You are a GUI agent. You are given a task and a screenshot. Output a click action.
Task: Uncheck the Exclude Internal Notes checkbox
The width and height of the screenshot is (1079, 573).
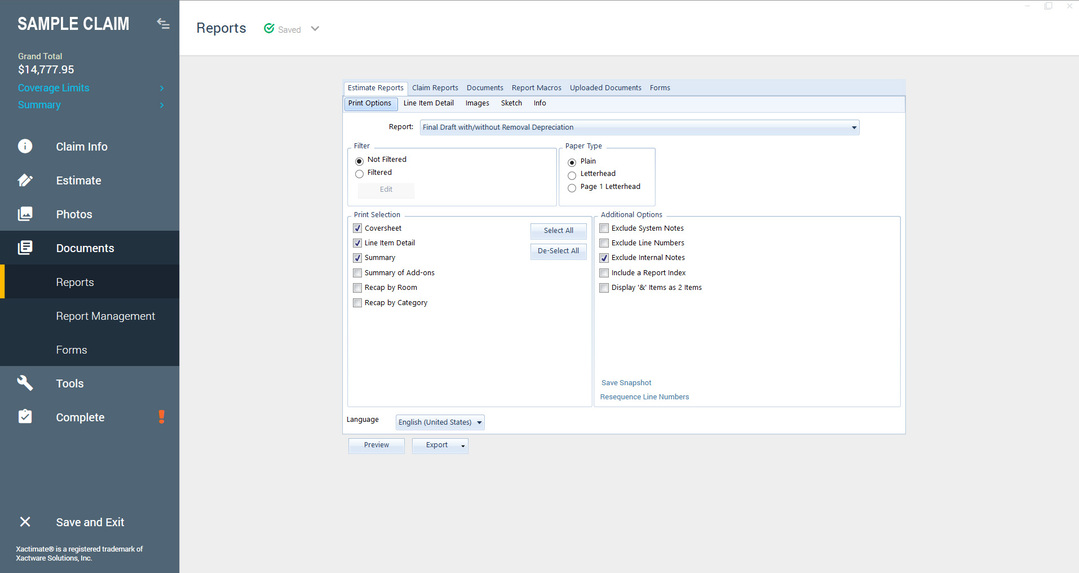click(604, 258)
